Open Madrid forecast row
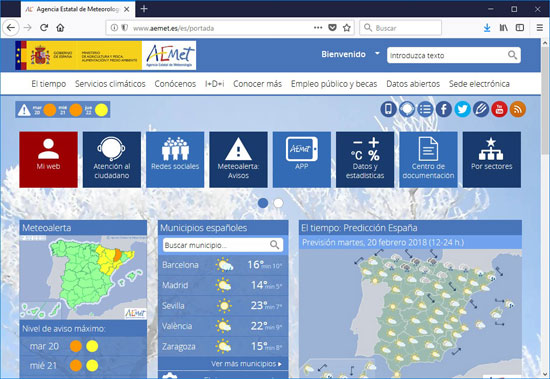This screenshot has height=379, width=550. (x=223, y=285)
